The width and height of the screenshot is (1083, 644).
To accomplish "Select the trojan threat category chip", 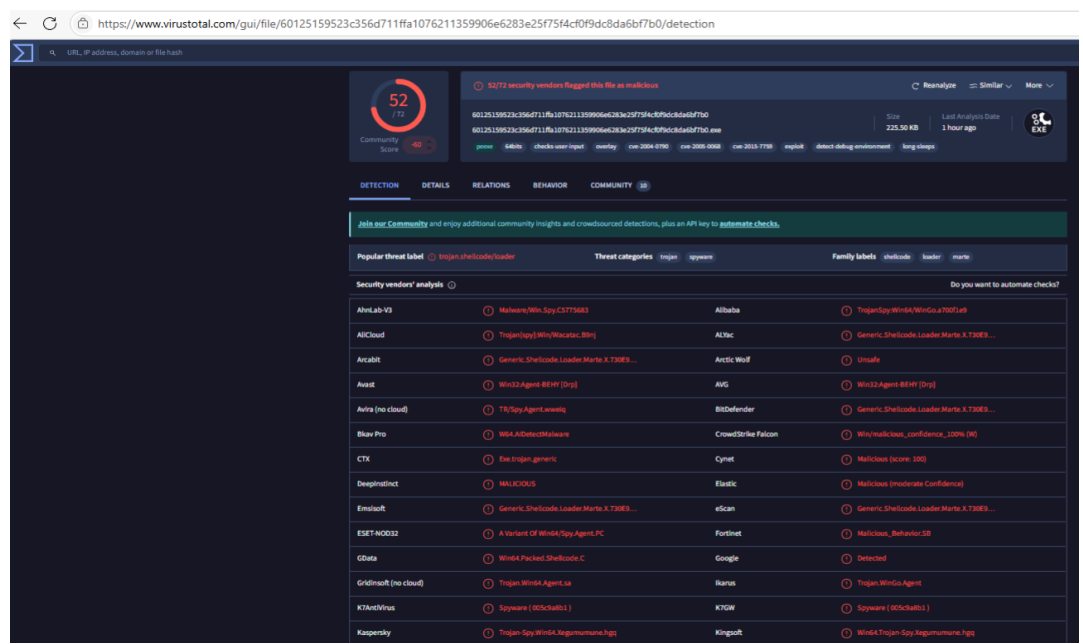I will point(670,256).
